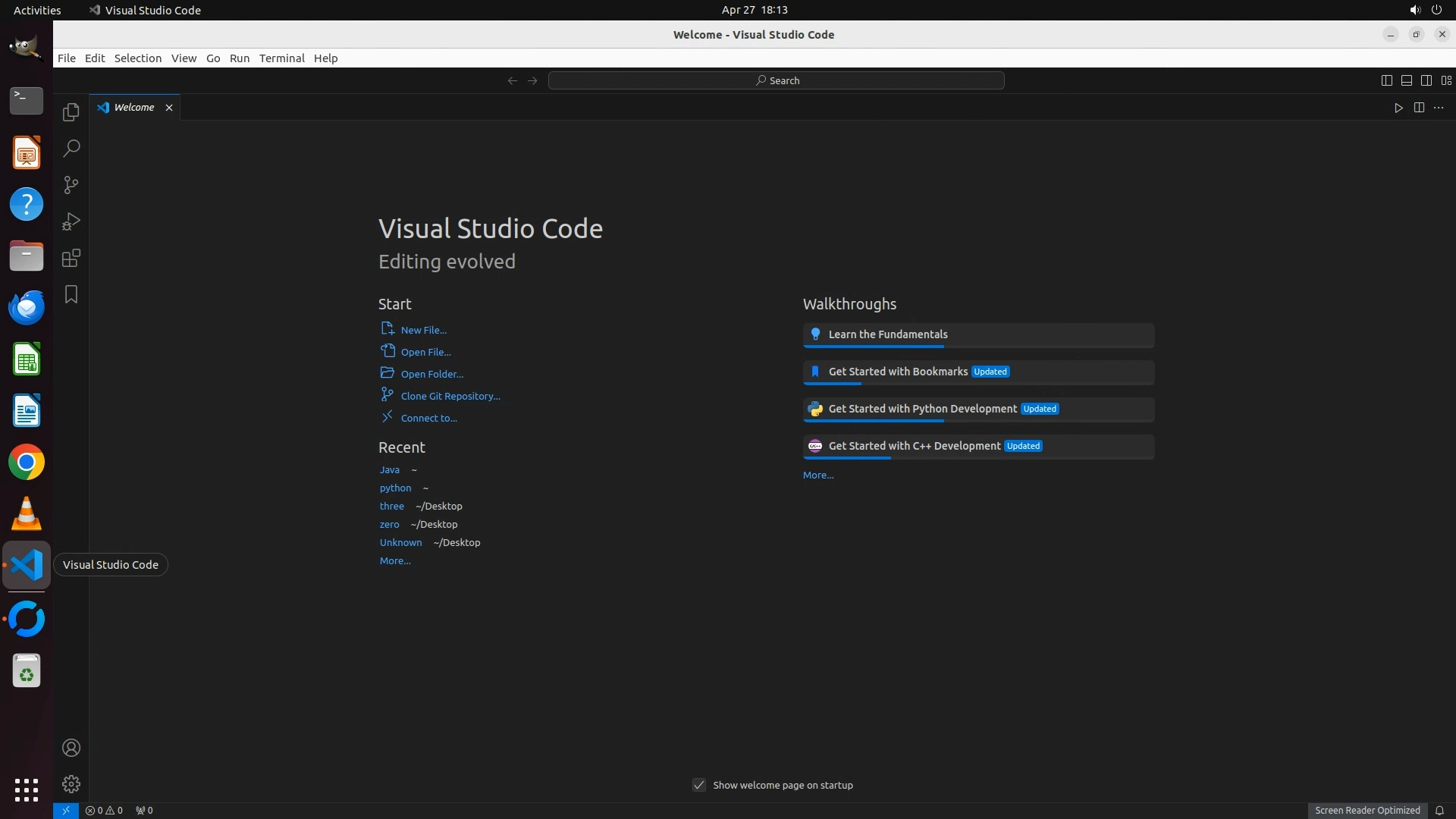Viewport: 1456px width, 819px height.
Task: Open the Search view in activity bar
Action: pos(71,149)
